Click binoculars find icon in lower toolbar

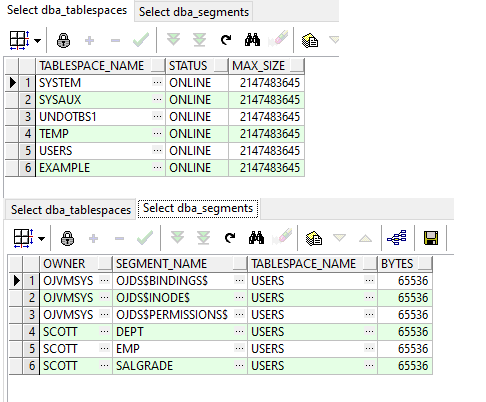pos(256,238)
